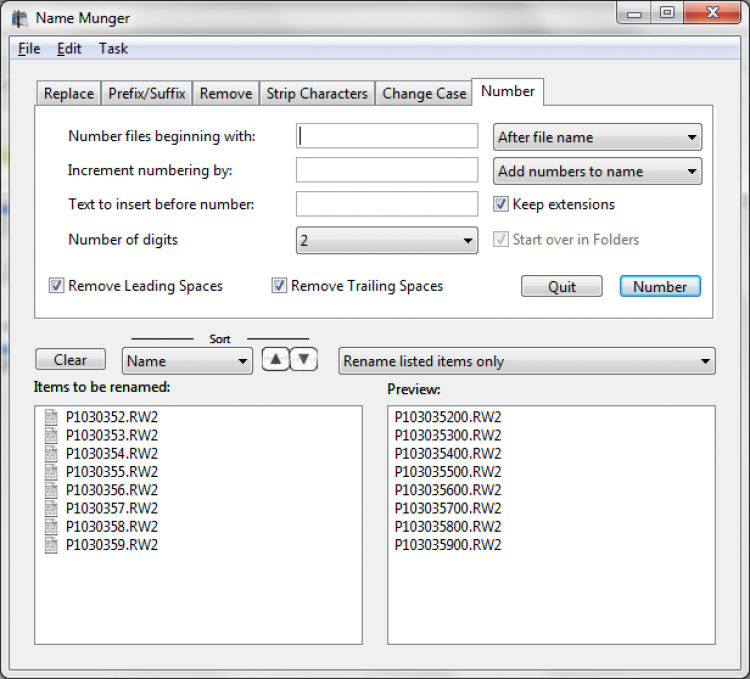Toggle the Keep extensions checkbox
This screenshot has width=750, height=679.
coord(500,204)
